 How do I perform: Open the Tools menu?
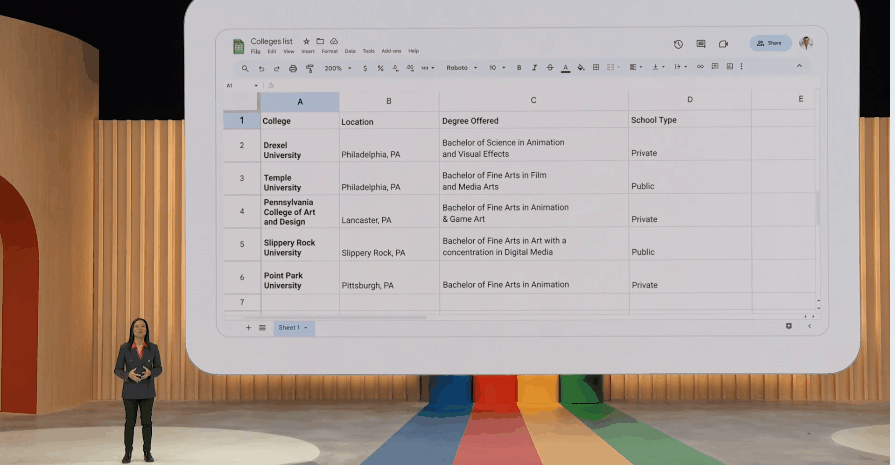pos(369,51)
